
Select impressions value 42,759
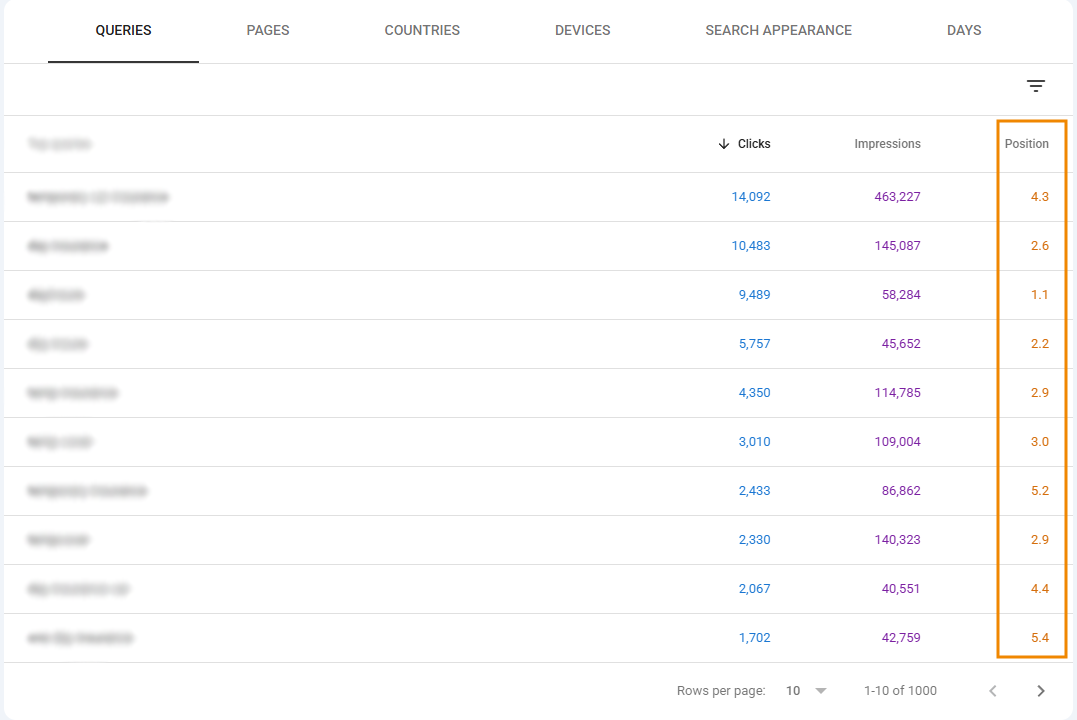(901, 638)
